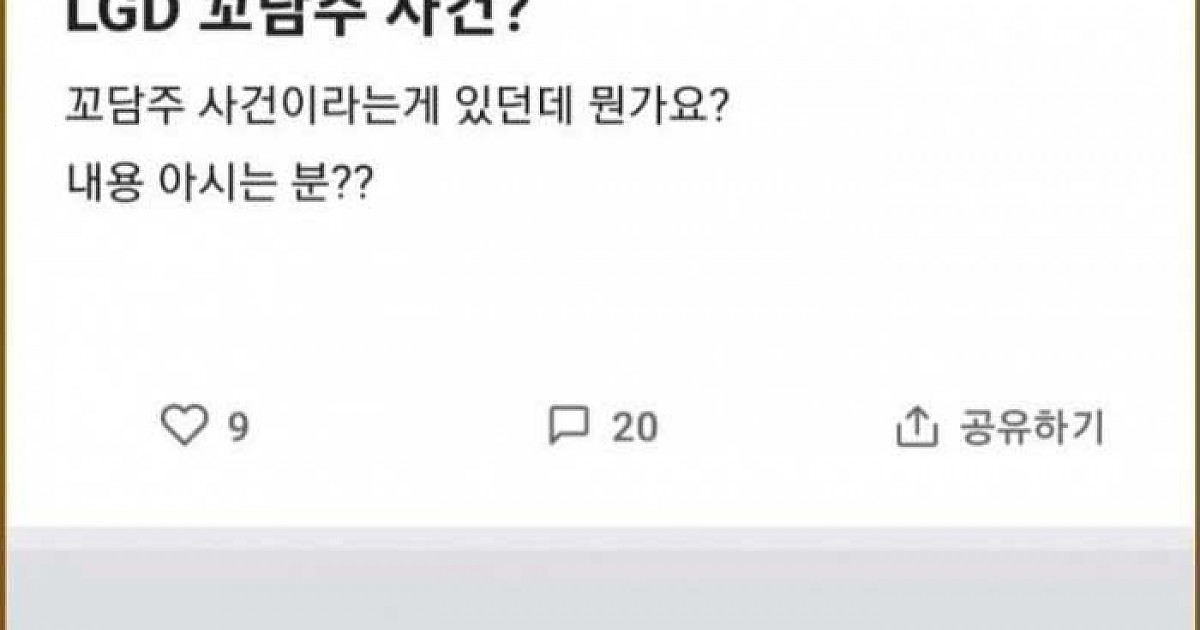The image size is (1200, 630).
Task: Click the blank white space above the action row
Action: coord(600,300)
